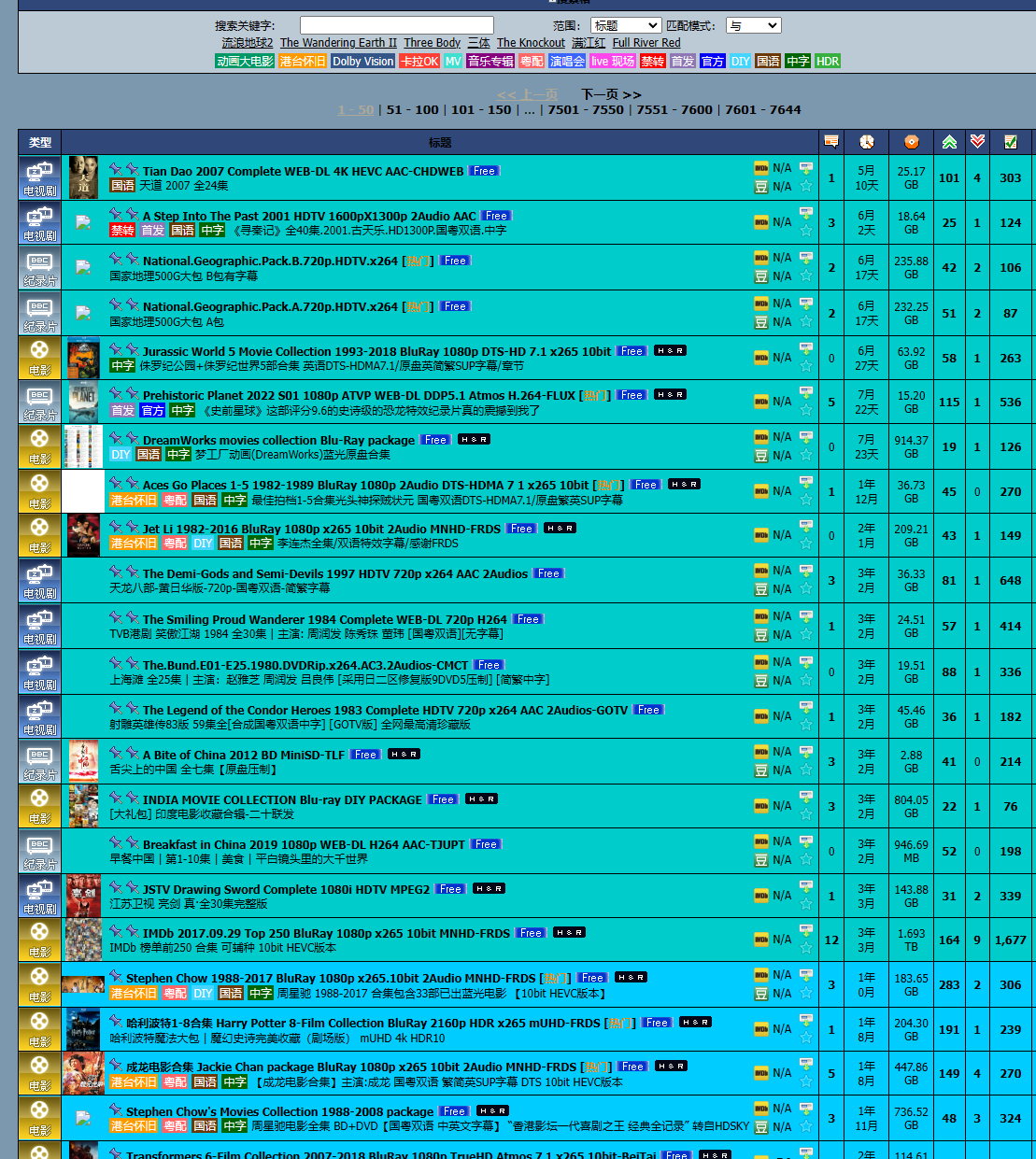The image size is (1036, 1159).
Task: Sort by the green seeders arrow icon
Action: click(x=949, y=142)
